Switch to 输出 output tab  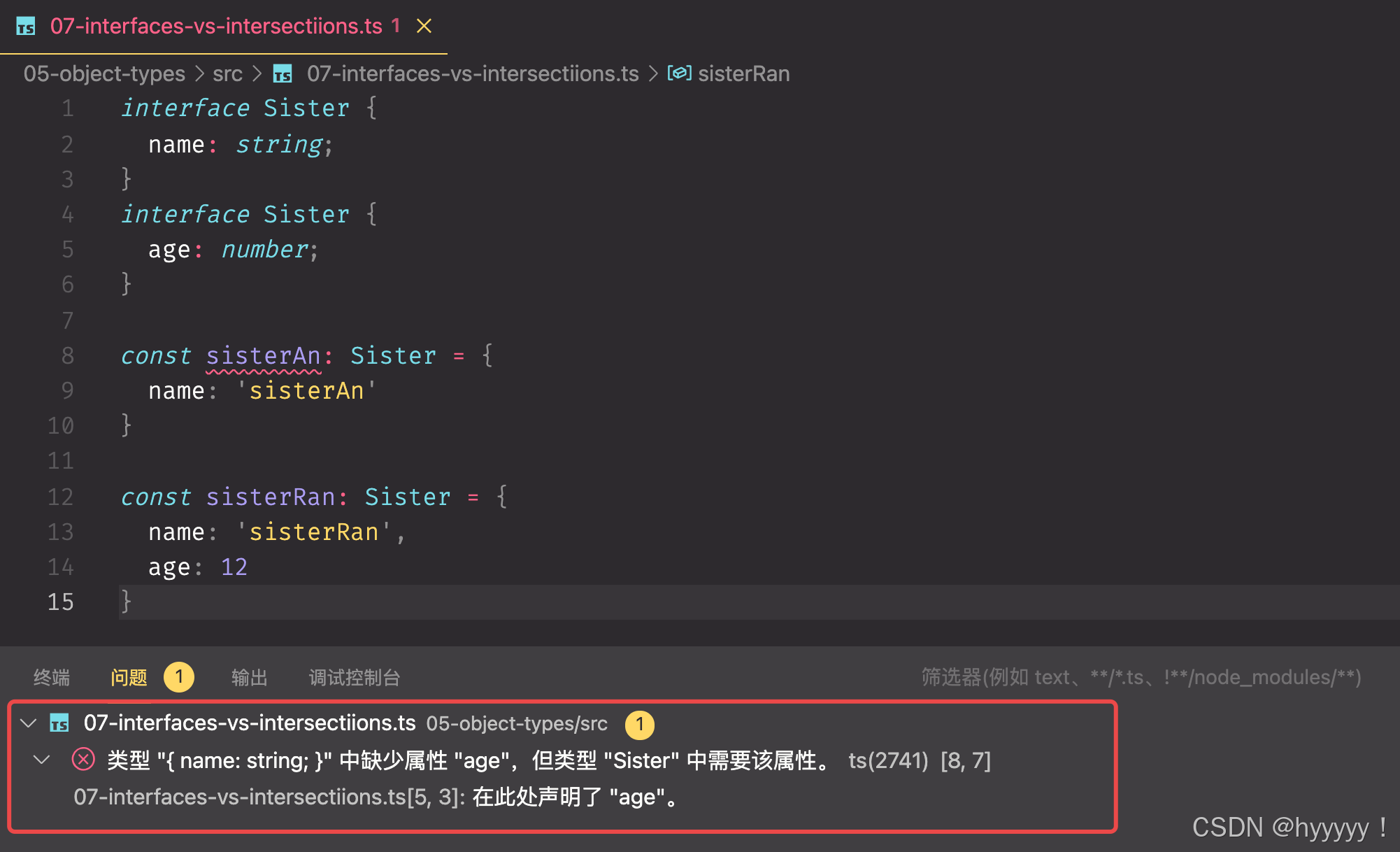pyautogui.click(x=250, y=677)
